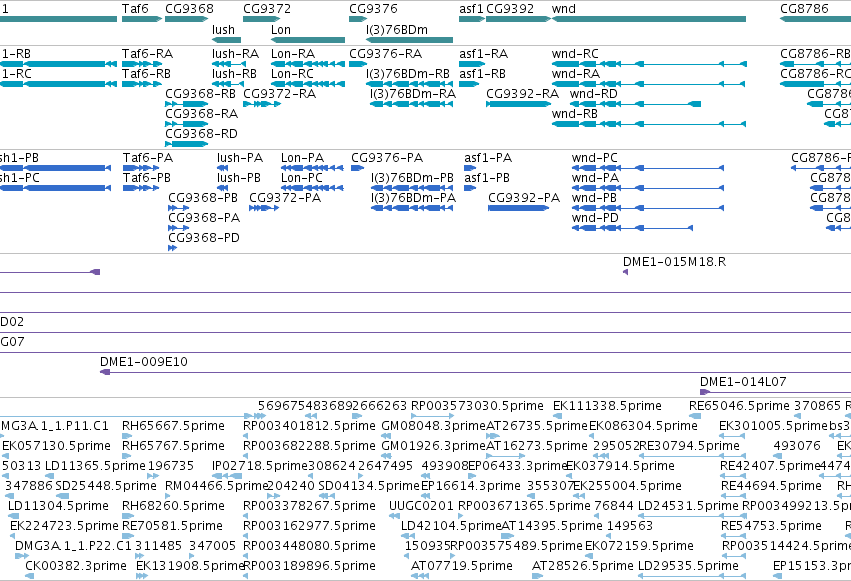Click the RE65046.5prime EST
This screenshot has height=581, width=851.
(695, 416)
